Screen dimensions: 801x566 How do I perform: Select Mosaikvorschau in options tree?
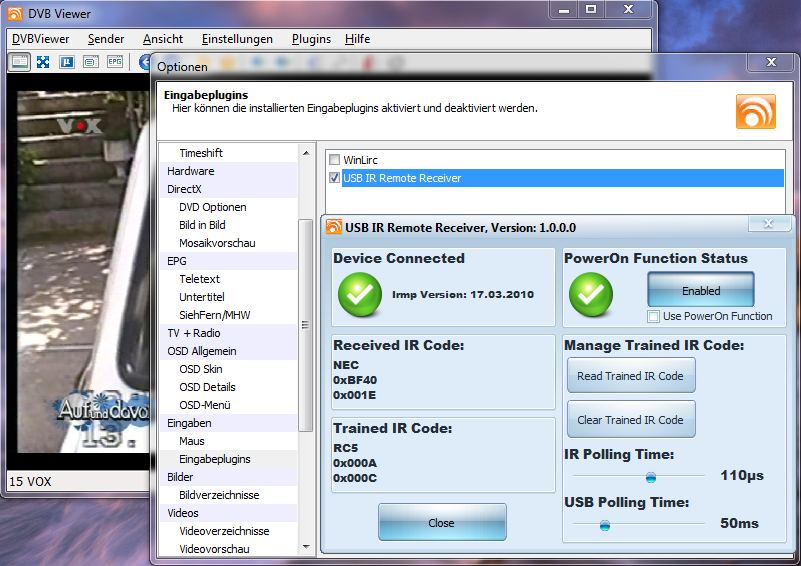coord(217,243)
